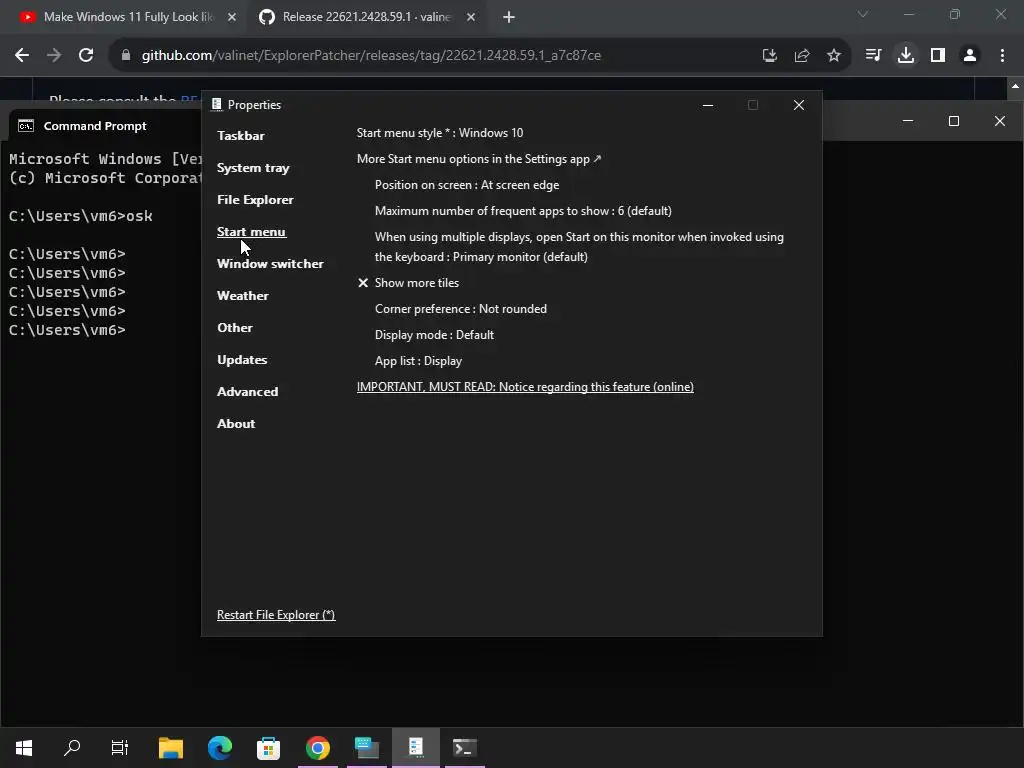Open Chrome media controls icon
Screen dimensions: 1024x768
tap(873, 56)
